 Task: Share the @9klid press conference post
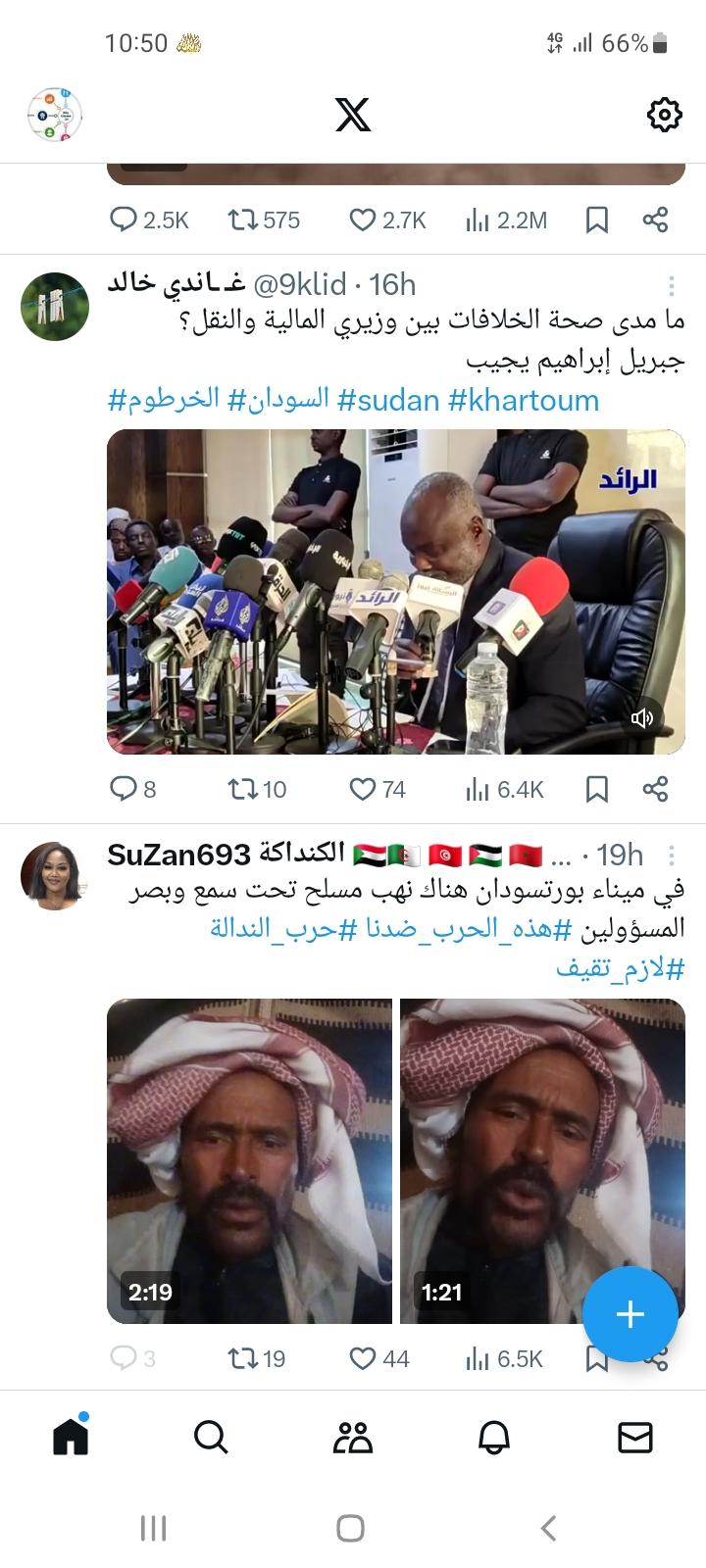pyautogui.click(x=656, y=789)
